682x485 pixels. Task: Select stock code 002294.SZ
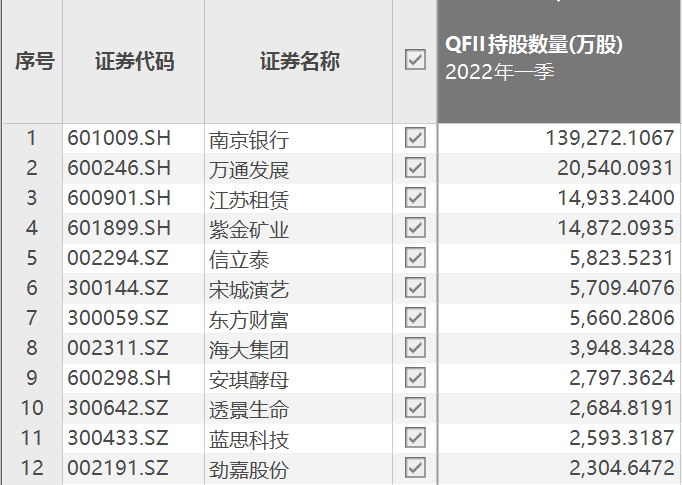tap(118, 258)
